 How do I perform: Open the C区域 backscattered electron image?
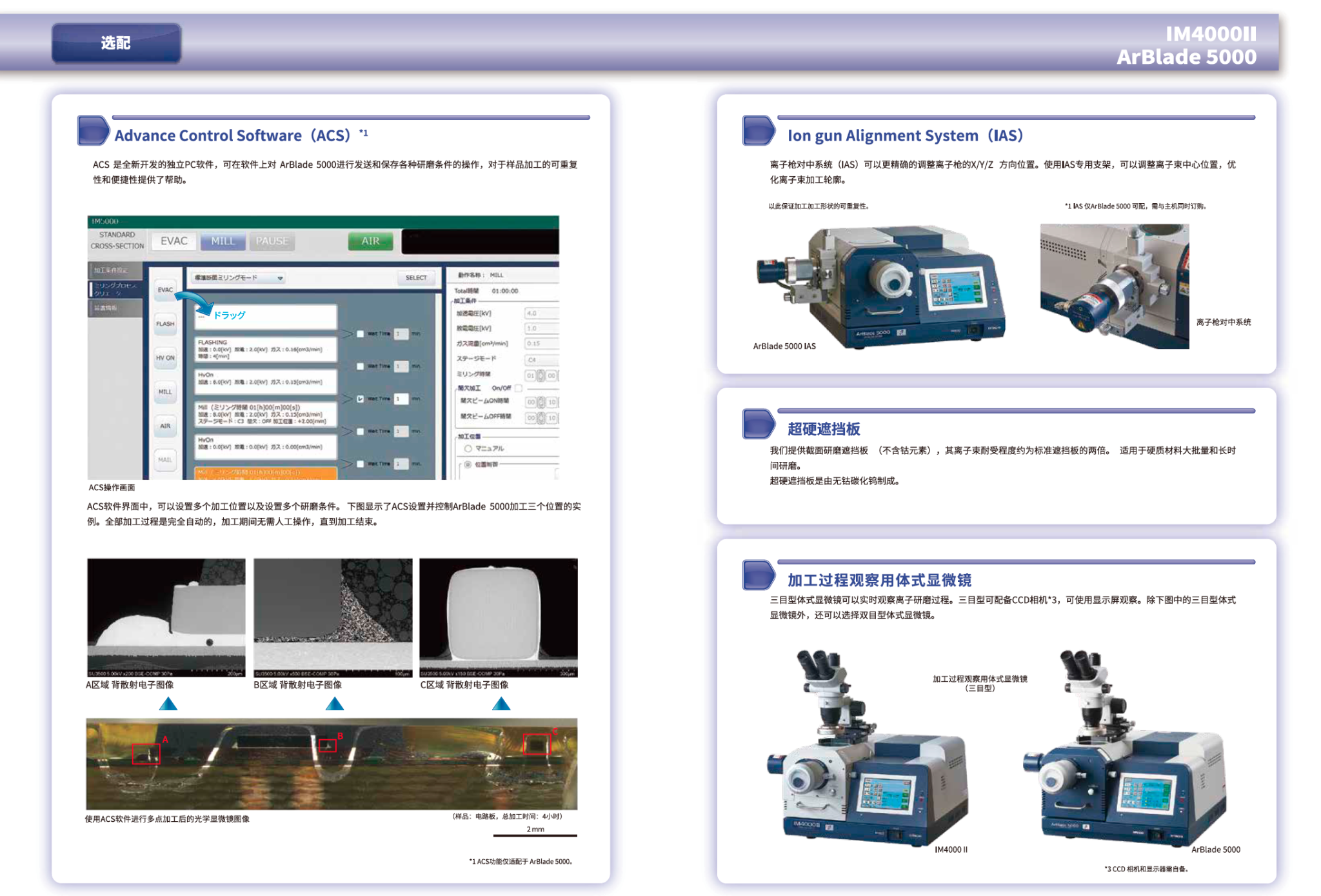click(x=499, y=617)
